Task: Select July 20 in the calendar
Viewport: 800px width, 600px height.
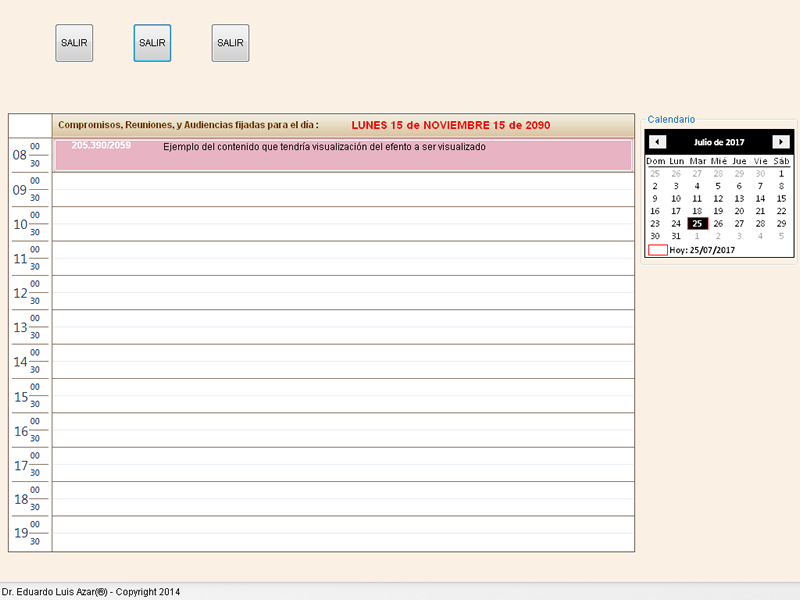Action: pyautogui.click(x=739, y=211)
